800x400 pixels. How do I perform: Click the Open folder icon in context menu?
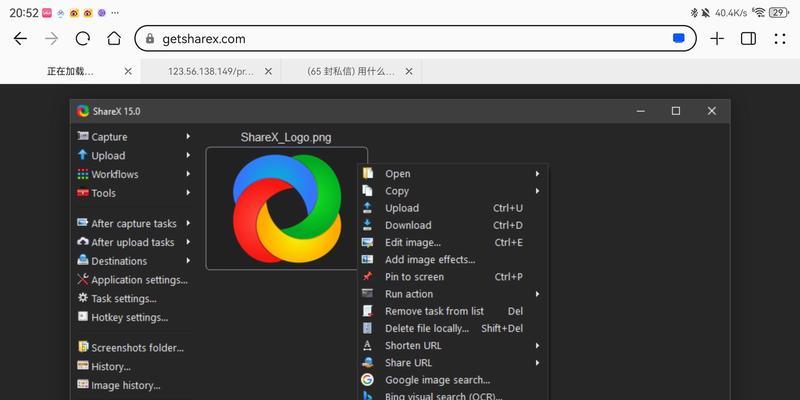(367, 173)
